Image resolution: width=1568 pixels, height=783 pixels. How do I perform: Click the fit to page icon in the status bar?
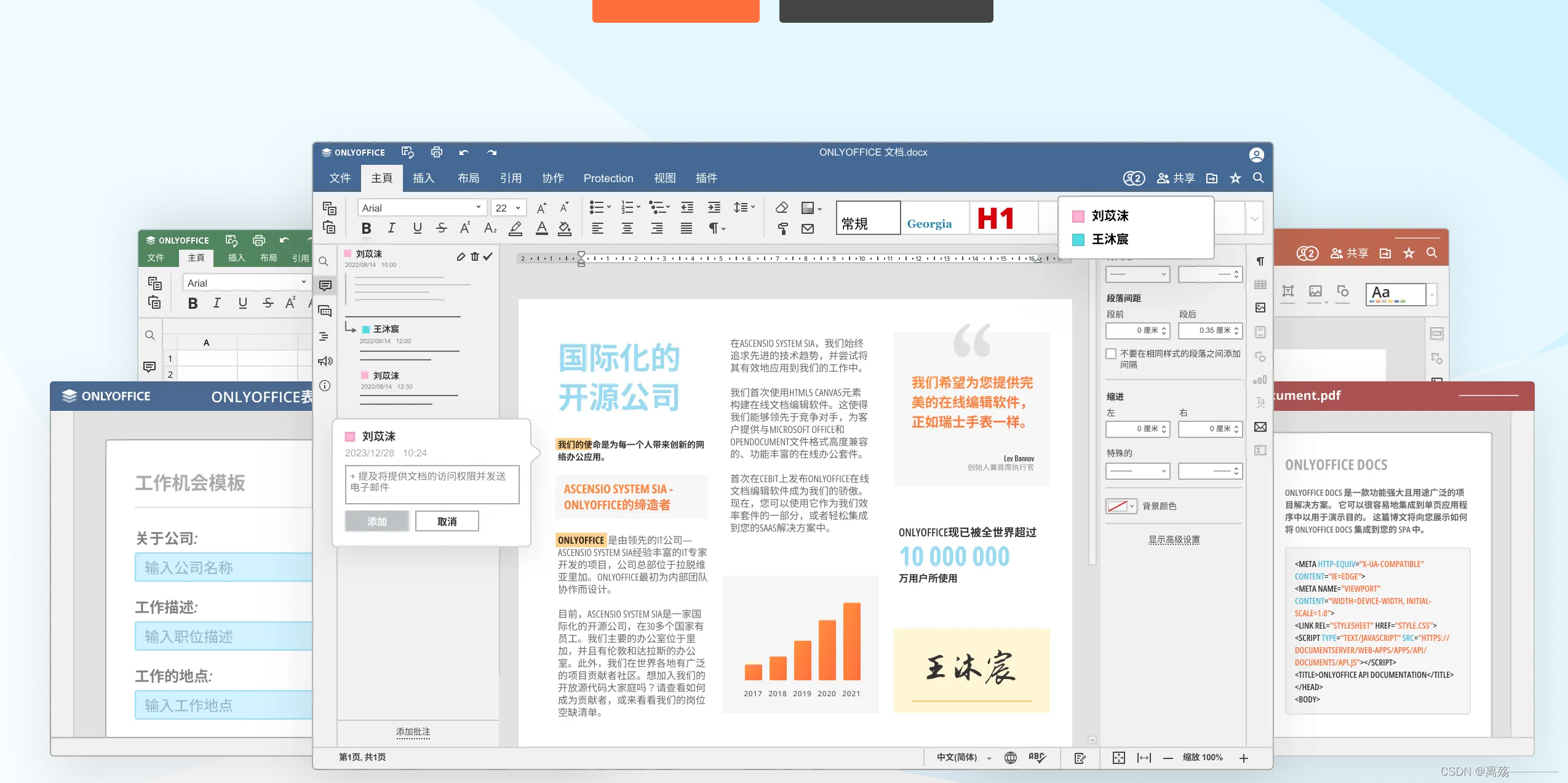[x=1119, y=758]
